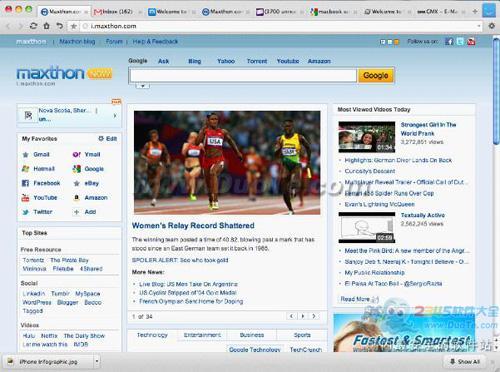
Task: Click the news slideshow play arrow
Action: click(303, 316)
